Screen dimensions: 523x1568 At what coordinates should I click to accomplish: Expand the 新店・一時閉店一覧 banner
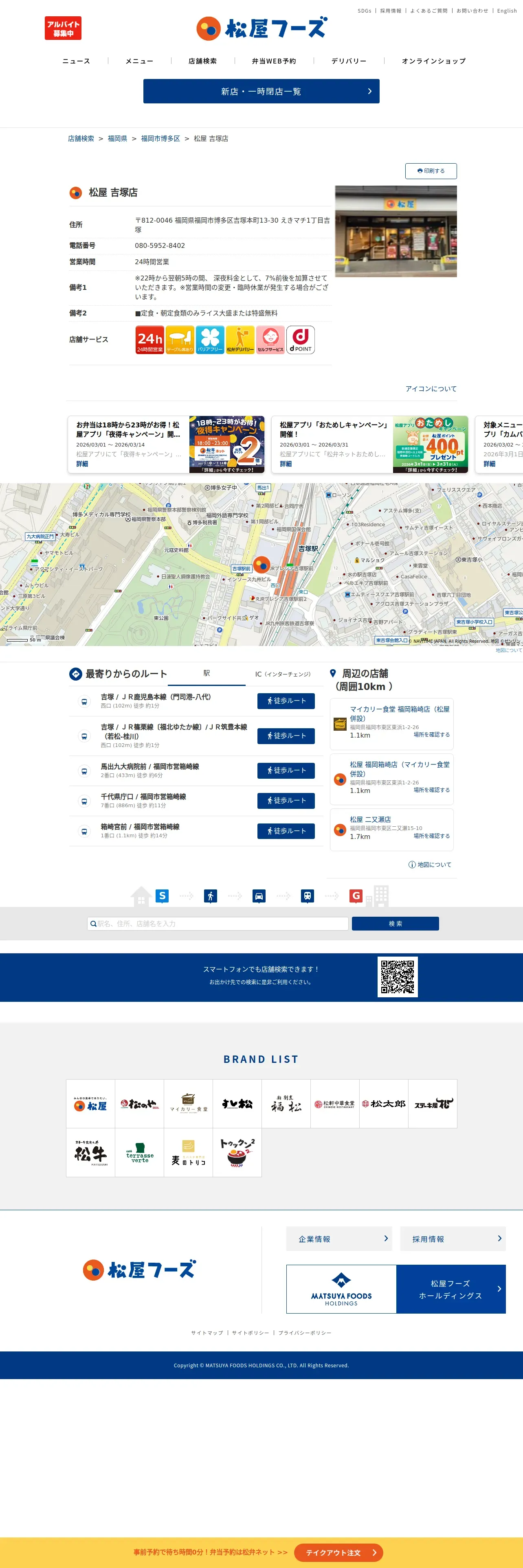[x=261, y=91]
